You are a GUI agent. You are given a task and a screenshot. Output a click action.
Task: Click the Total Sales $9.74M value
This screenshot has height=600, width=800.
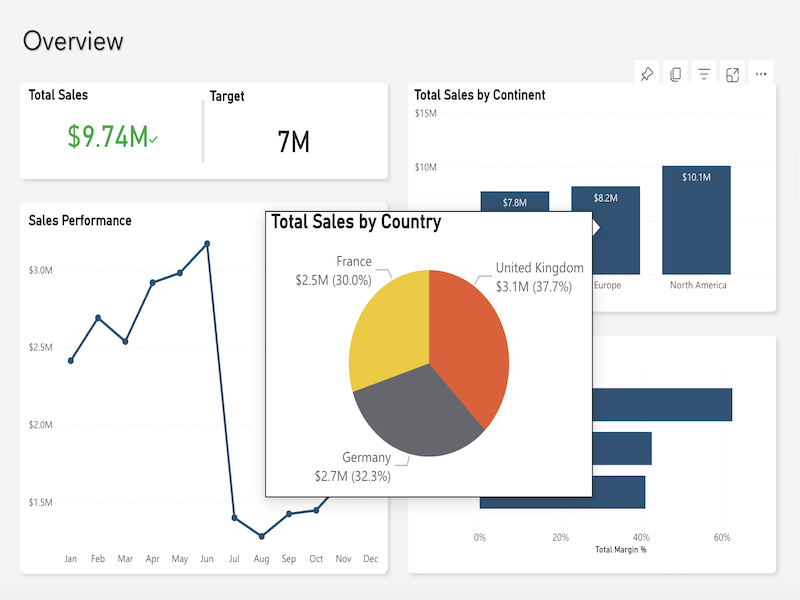[x=108, y=137]
